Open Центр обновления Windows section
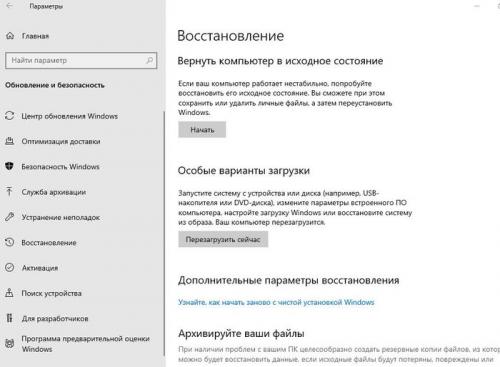Screen dimensions: 500x367 70,116
